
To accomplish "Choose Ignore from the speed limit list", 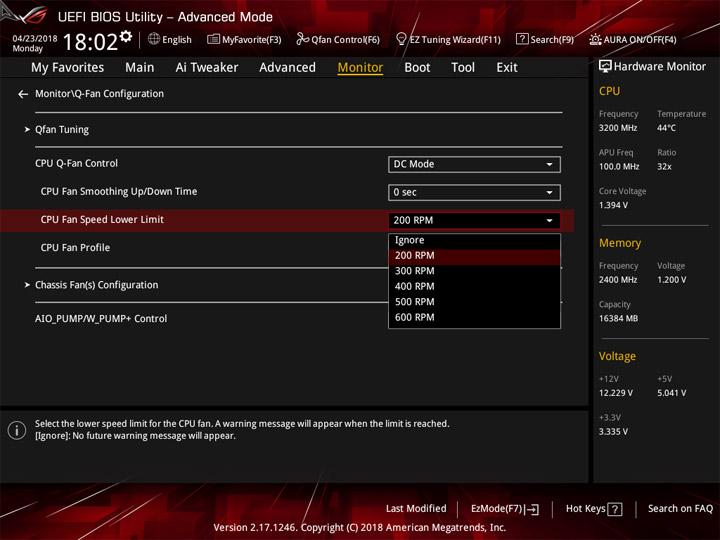I will point(474,240).
